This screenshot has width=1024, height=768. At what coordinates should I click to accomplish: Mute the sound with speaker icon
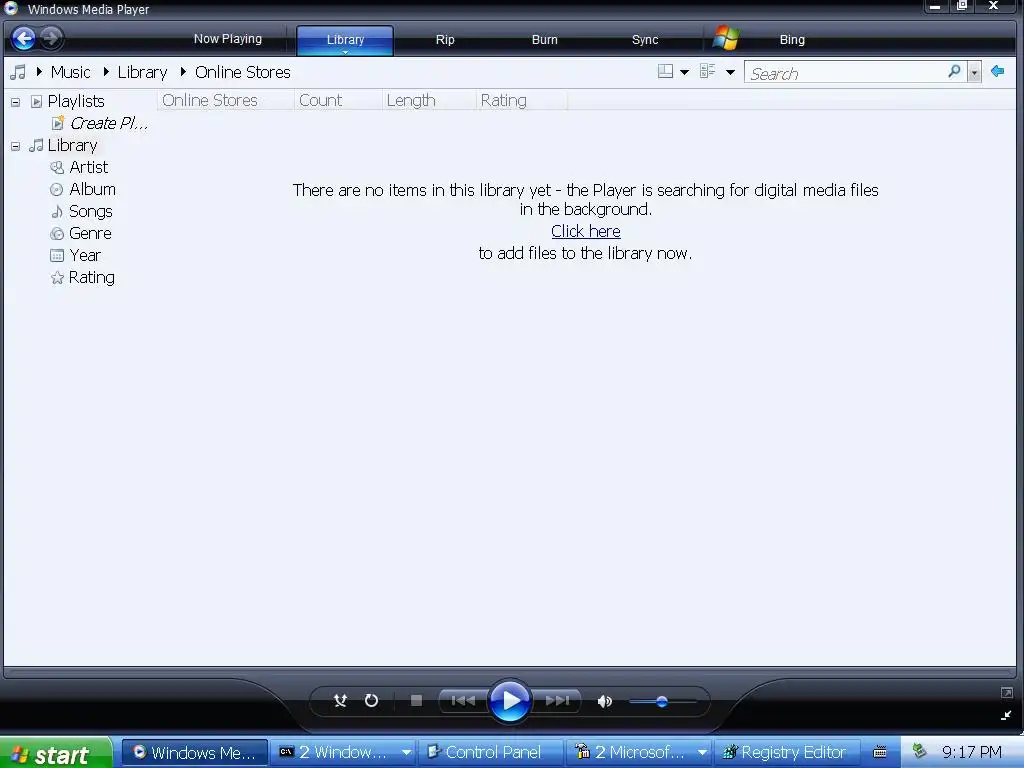point(605,701)
